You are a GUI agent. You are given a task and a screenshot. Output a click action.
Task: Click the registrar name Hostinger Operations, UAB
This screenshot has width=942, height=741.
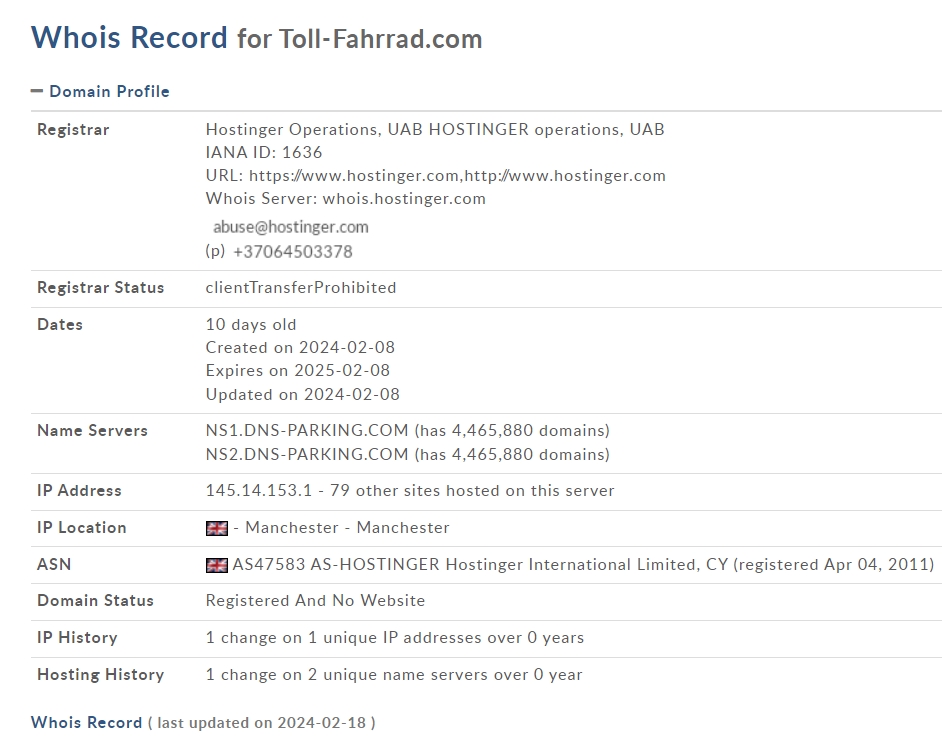(435, 130)
